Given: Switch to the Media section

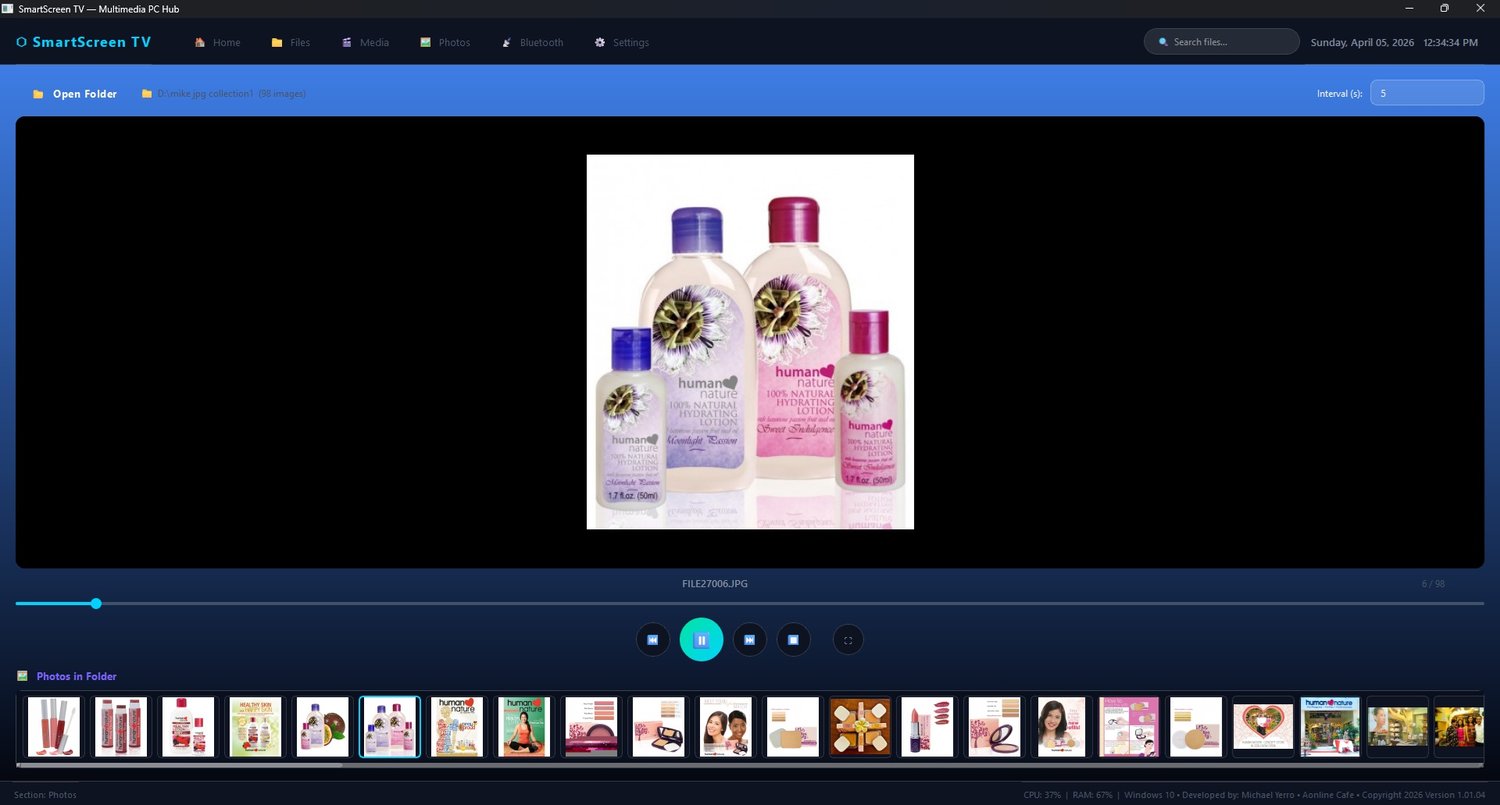Looking at the screenshot, I should (365, 42).
